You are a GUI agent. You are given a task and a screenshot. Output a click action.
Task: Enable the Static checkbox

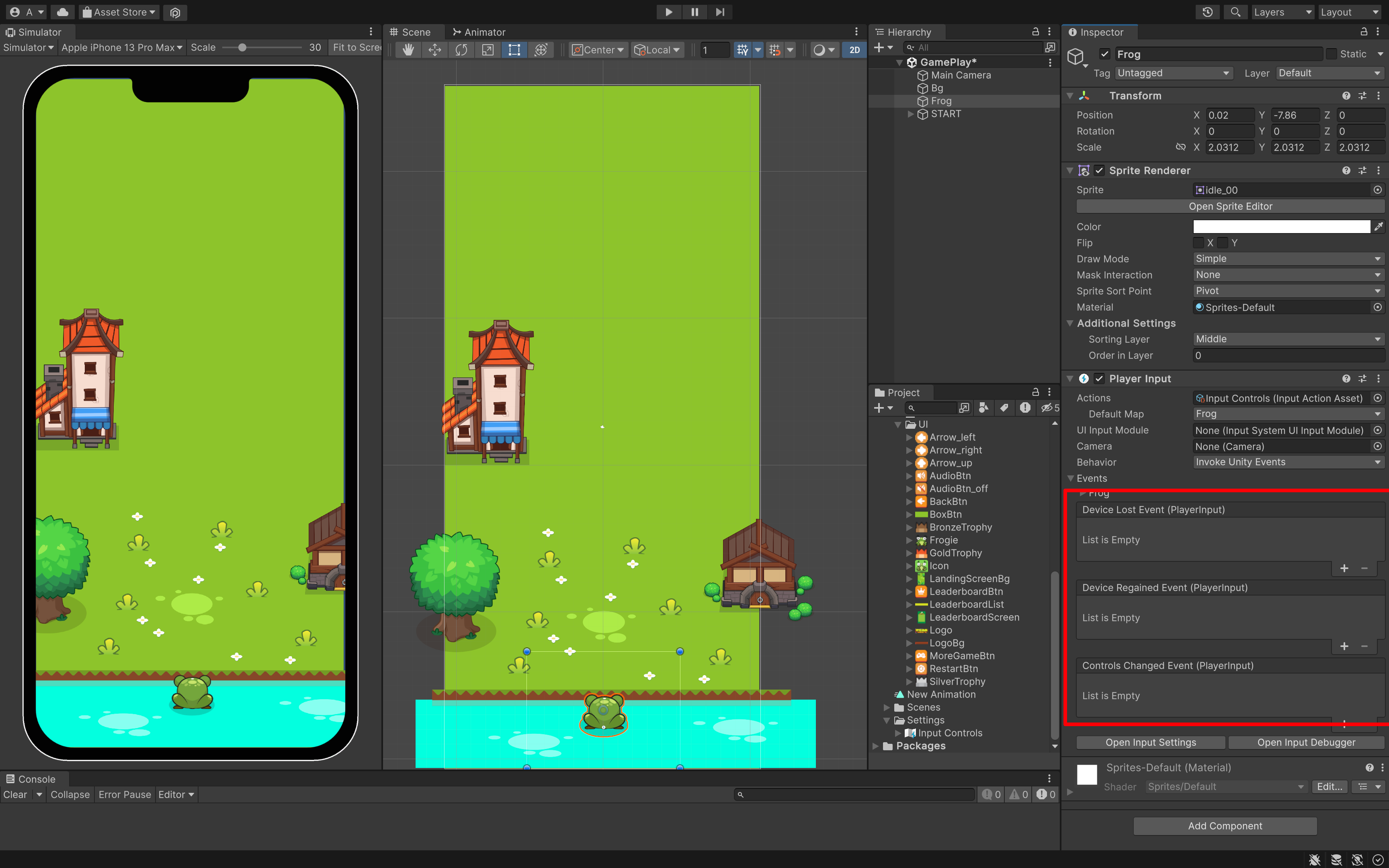[x=1332, y=54]
